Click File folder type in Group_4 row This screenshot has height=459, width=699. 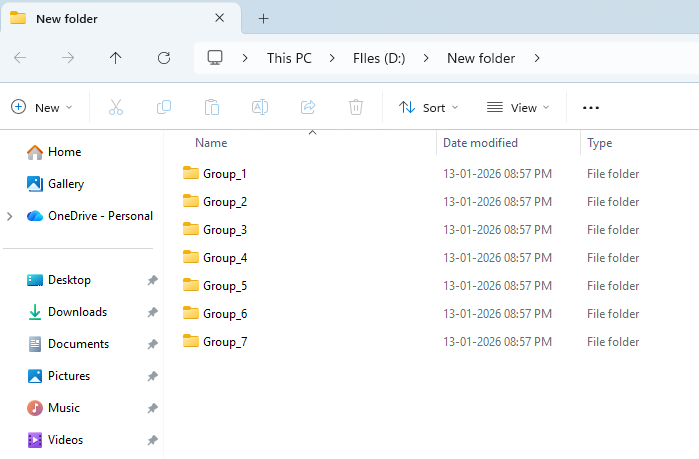(x=613, y=258)
